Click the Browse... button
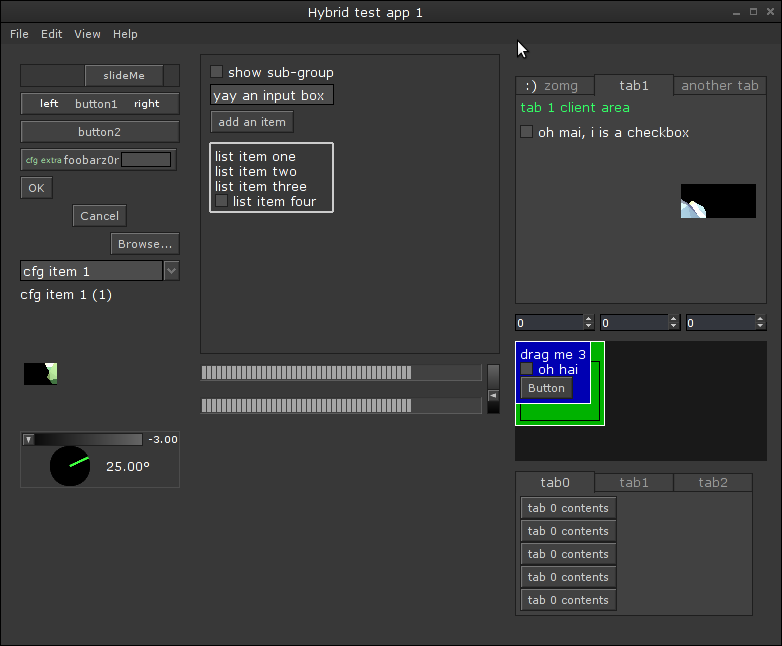 [145, 244]
